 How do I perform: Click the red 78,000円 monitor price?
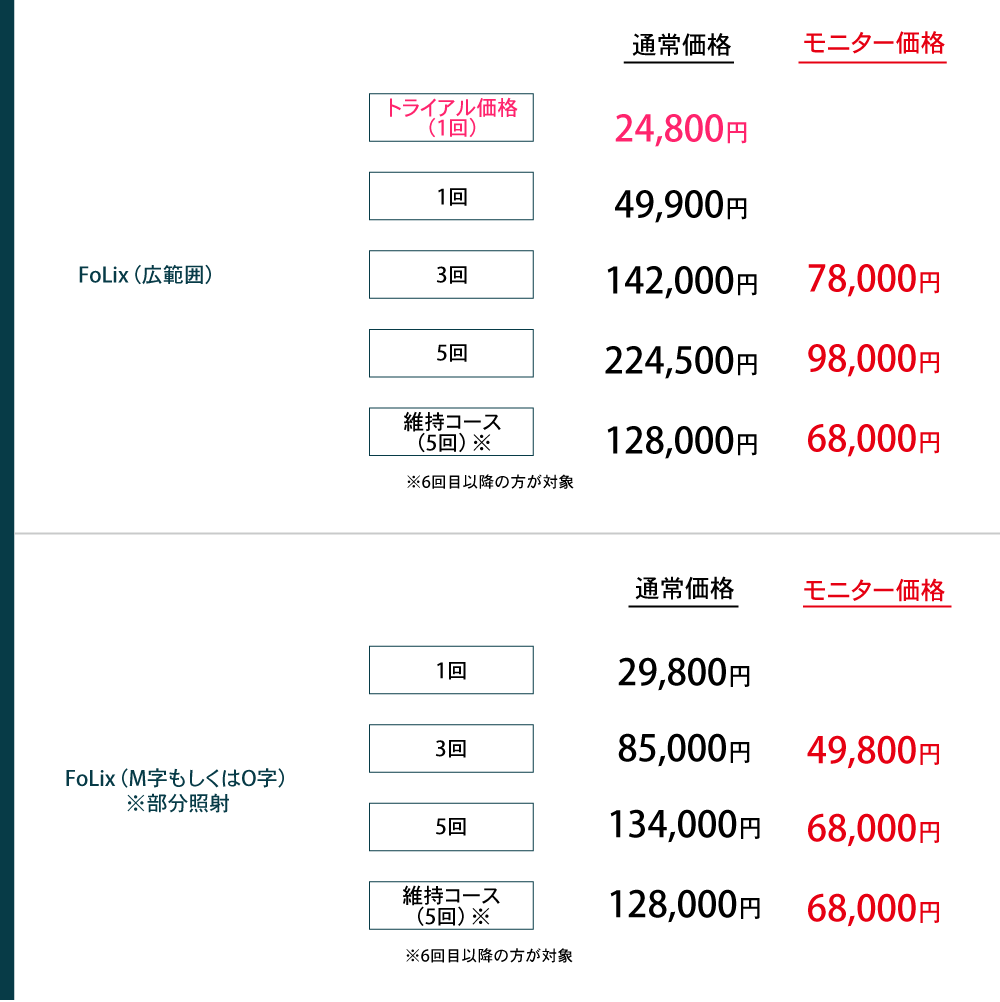tap(873, 280)
